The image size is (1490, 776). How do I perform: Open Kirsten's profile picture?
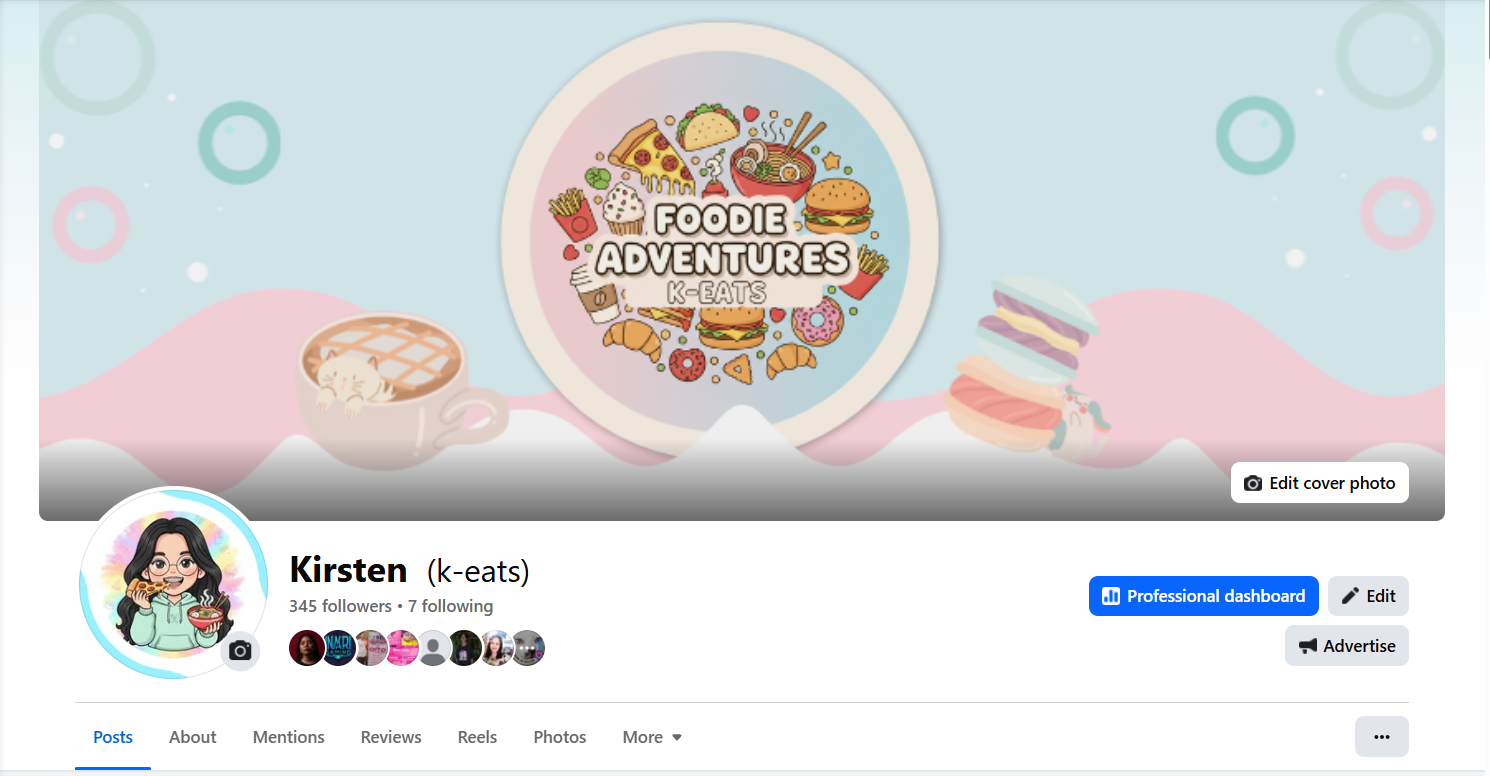coord(173,583)
